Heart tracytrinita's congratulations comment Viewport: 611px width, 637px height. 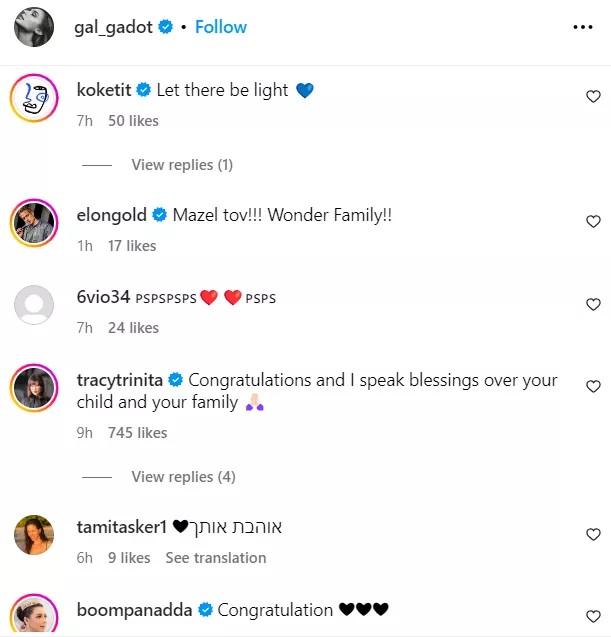(593, 387)
